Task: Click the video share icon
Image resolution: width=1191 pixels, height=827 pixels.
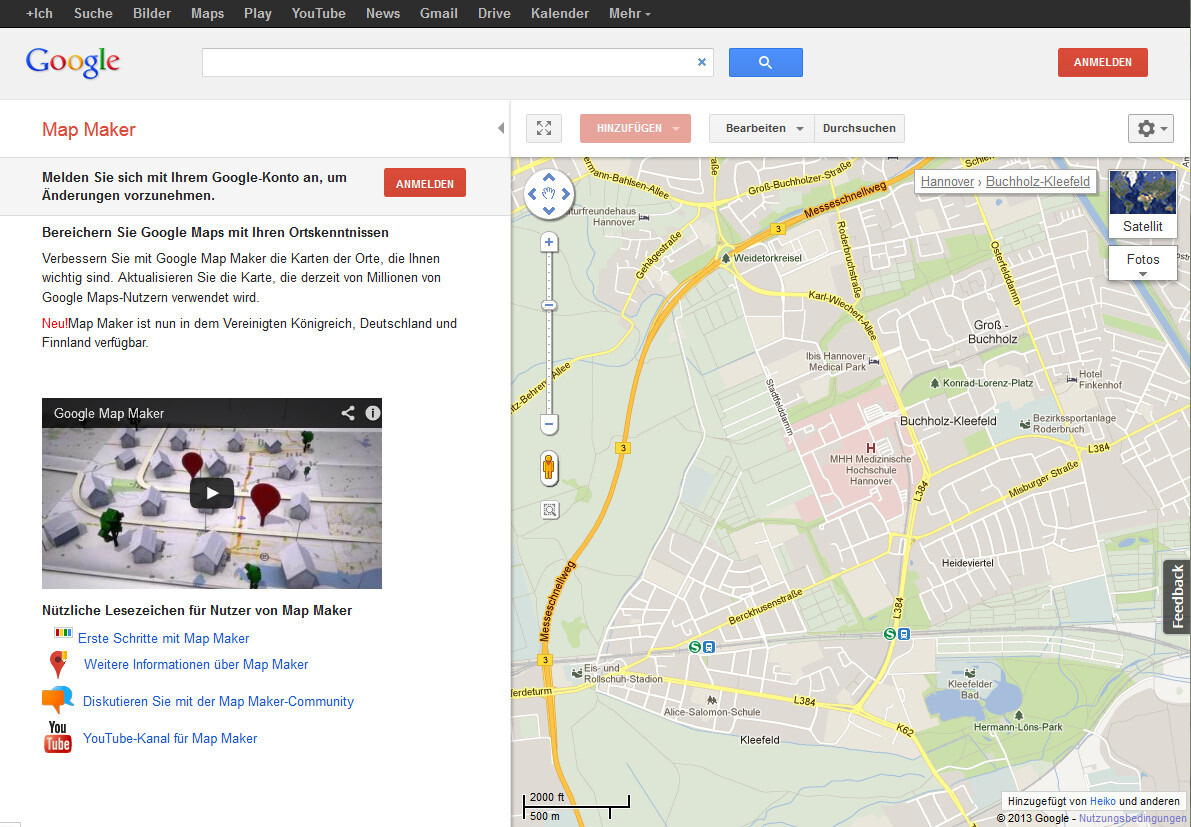Action: 348,413
